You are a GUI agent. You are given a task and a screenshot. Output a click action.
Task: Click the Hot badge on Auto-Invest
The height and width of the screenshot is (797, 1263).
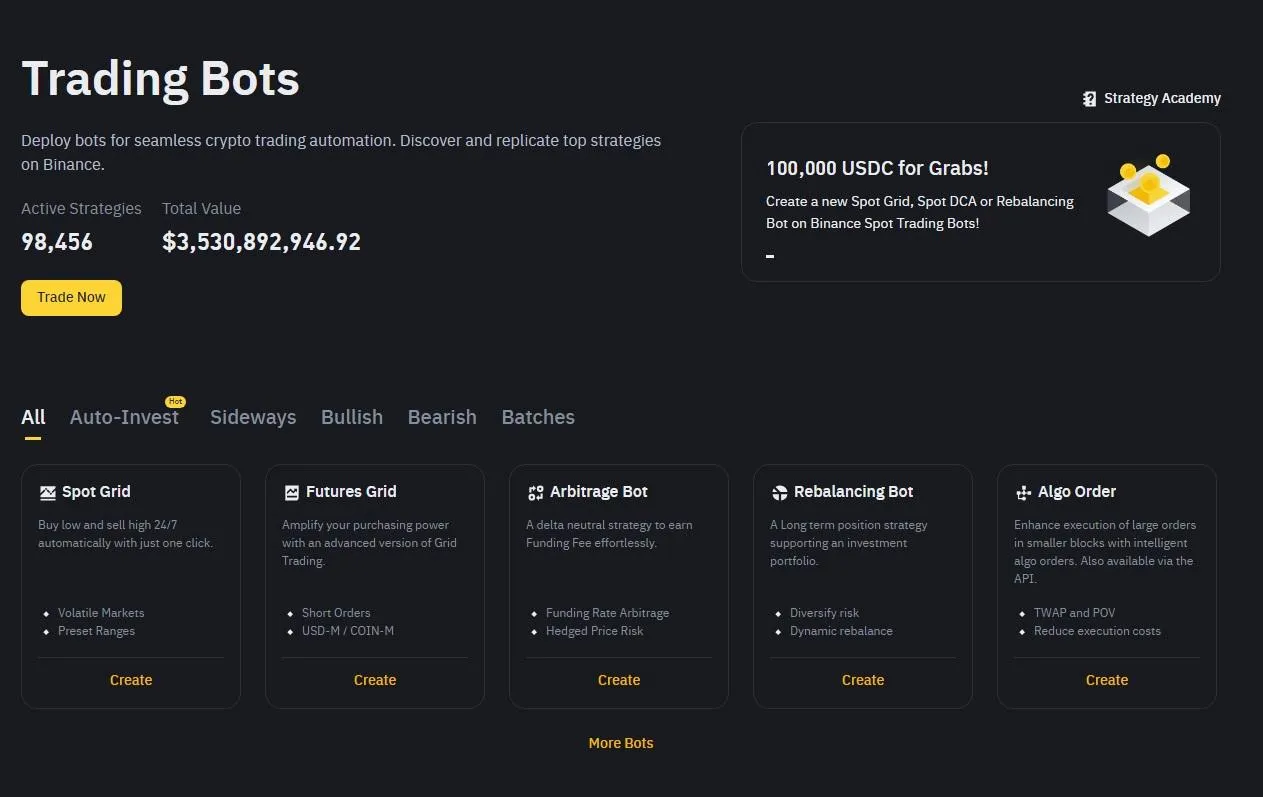point(176,400)
